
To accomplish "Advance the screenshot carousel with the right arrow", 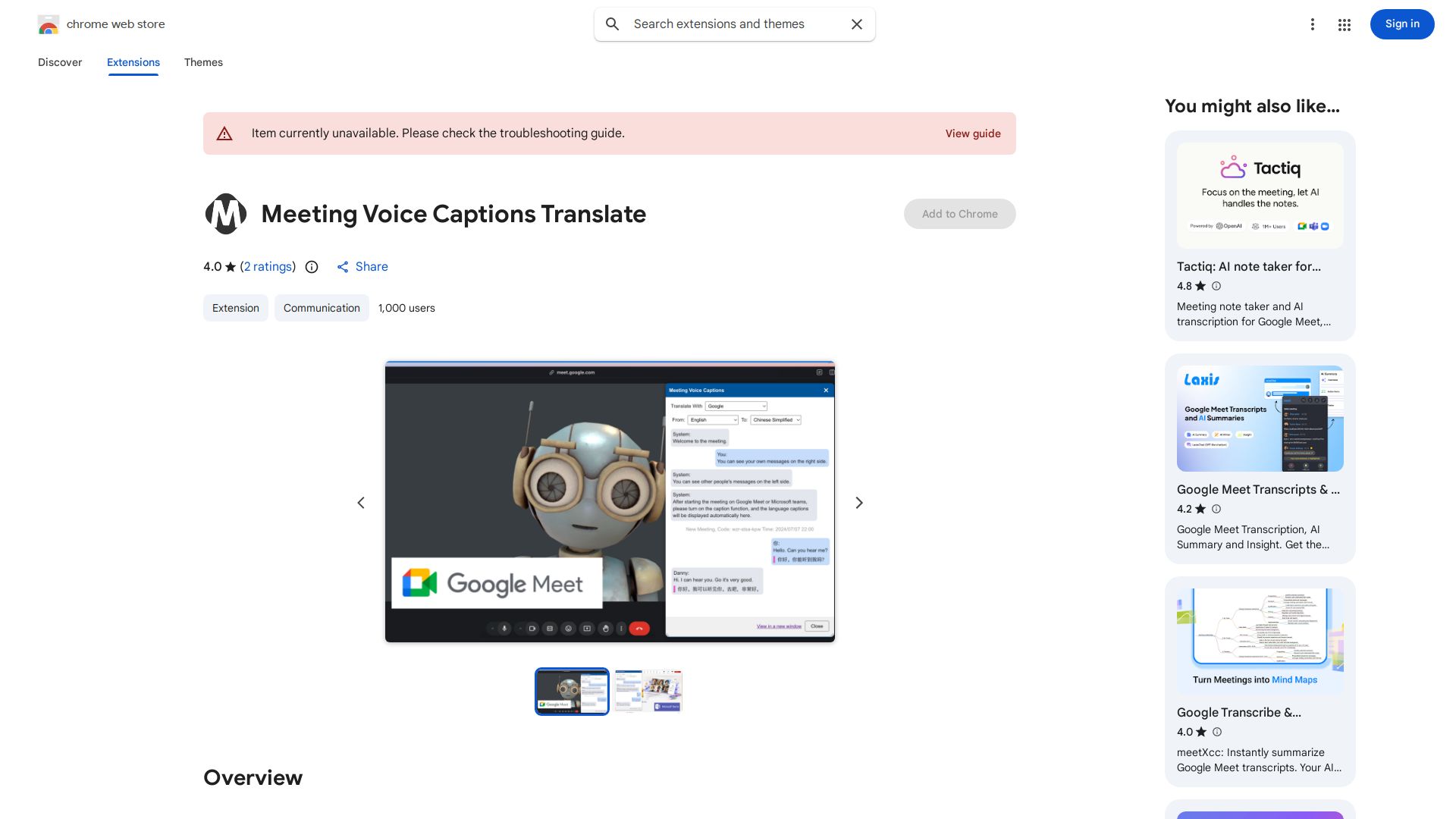I will 858,502.
